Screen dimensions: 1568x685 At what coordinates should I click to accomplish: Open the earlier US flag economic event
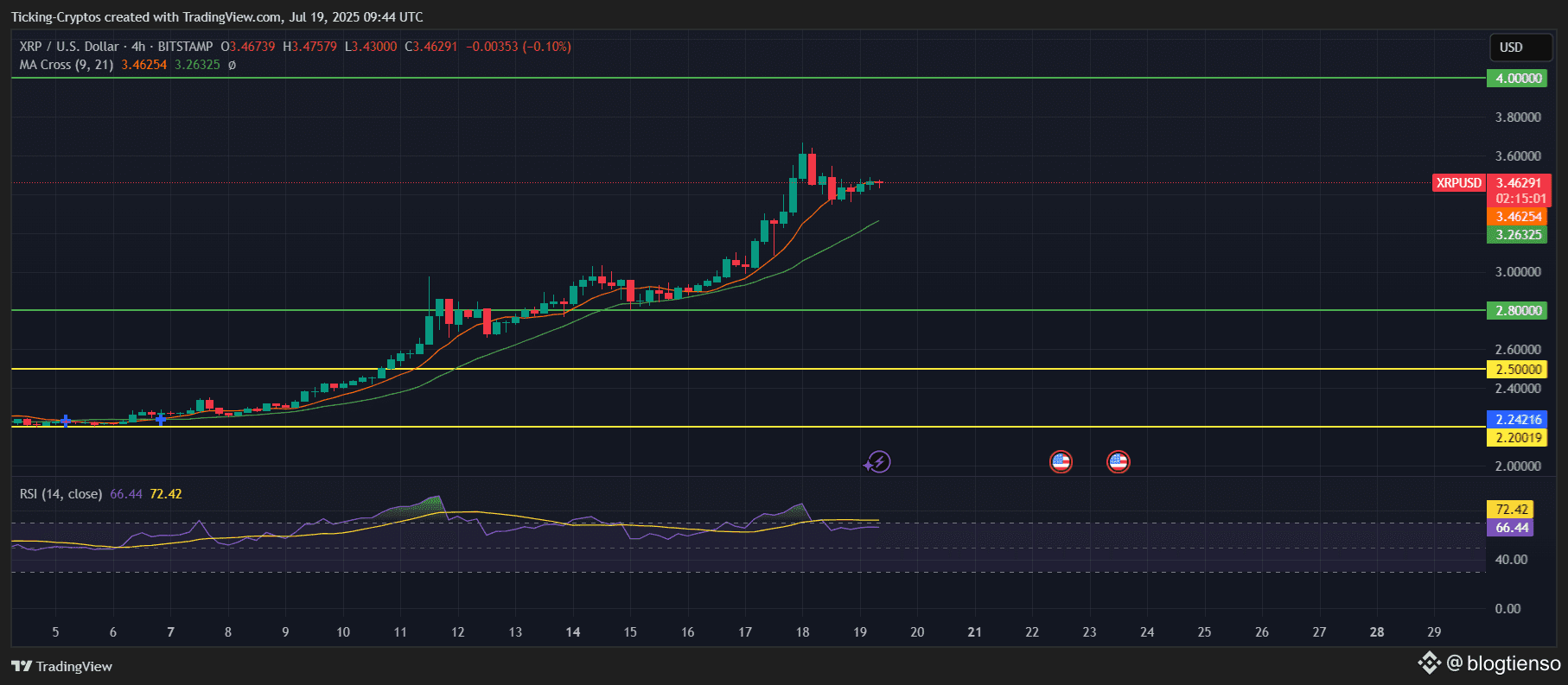coord(1061,462)
